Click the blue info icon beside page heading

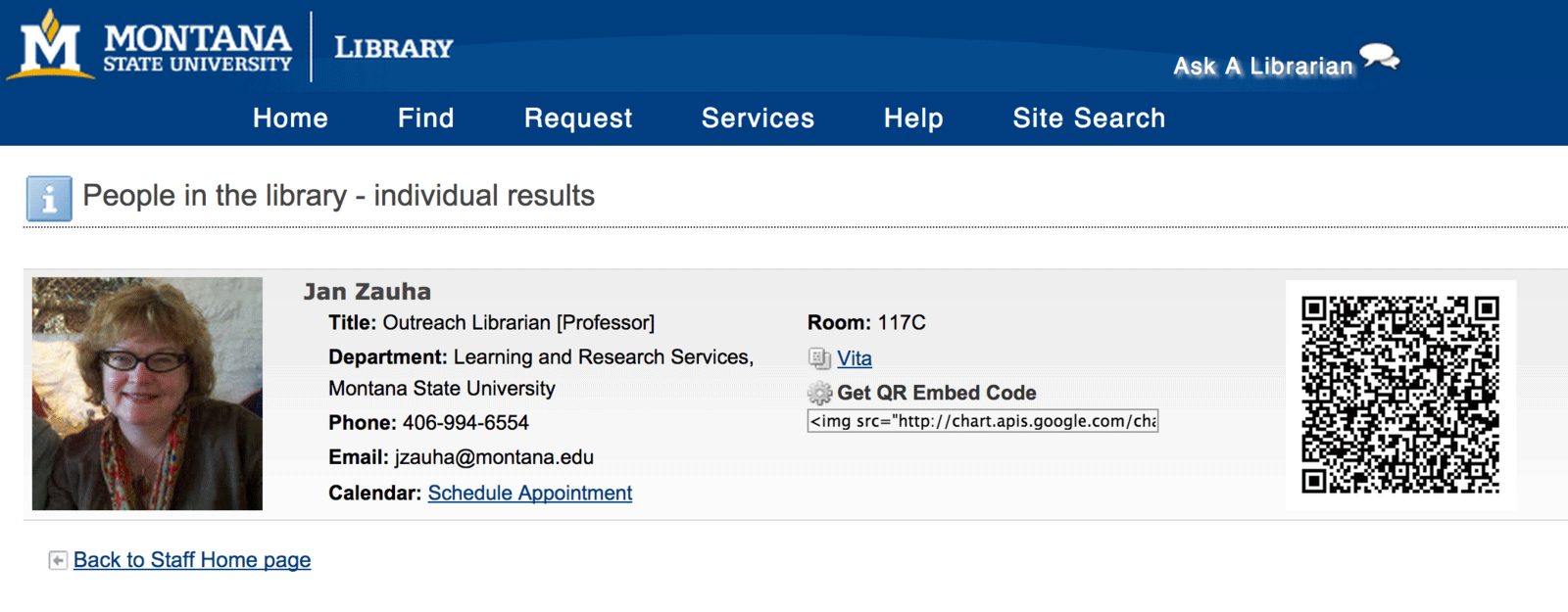coord(49,199)
